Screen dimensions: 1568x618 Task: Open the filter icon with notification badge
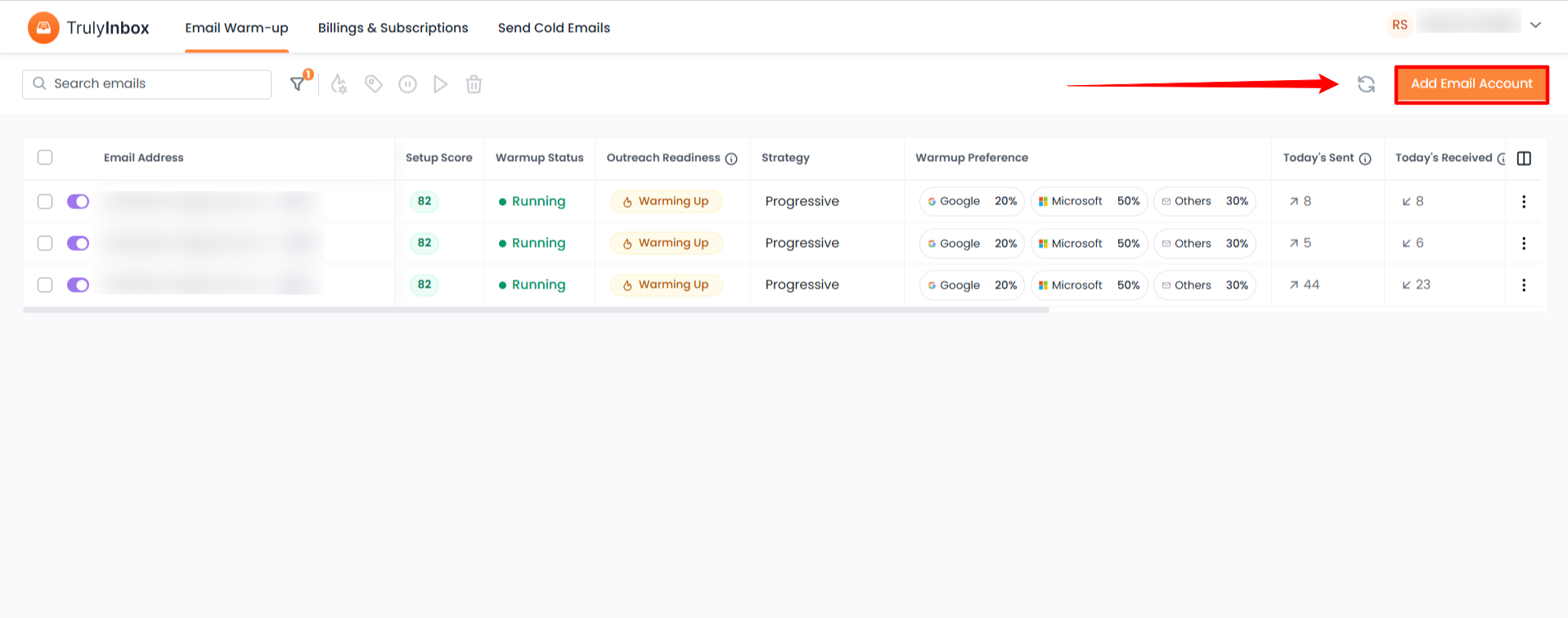(x=299, y=83)
